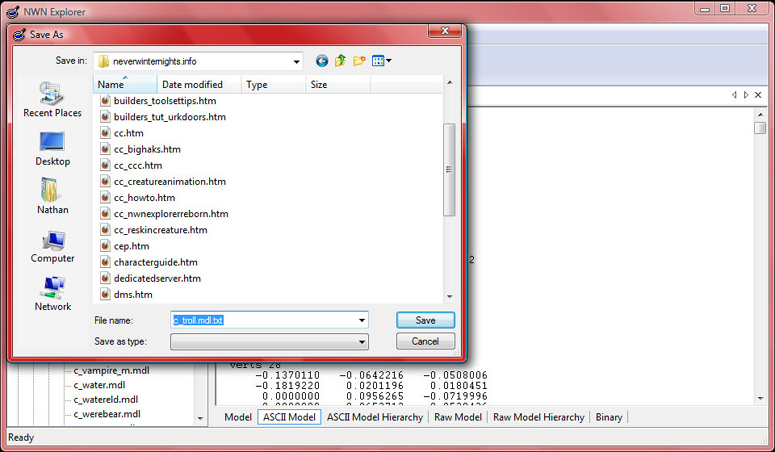Viewport: 775px width, 452px height.
Task: Create a new folder icon
Action: click(x=359, y=61)
